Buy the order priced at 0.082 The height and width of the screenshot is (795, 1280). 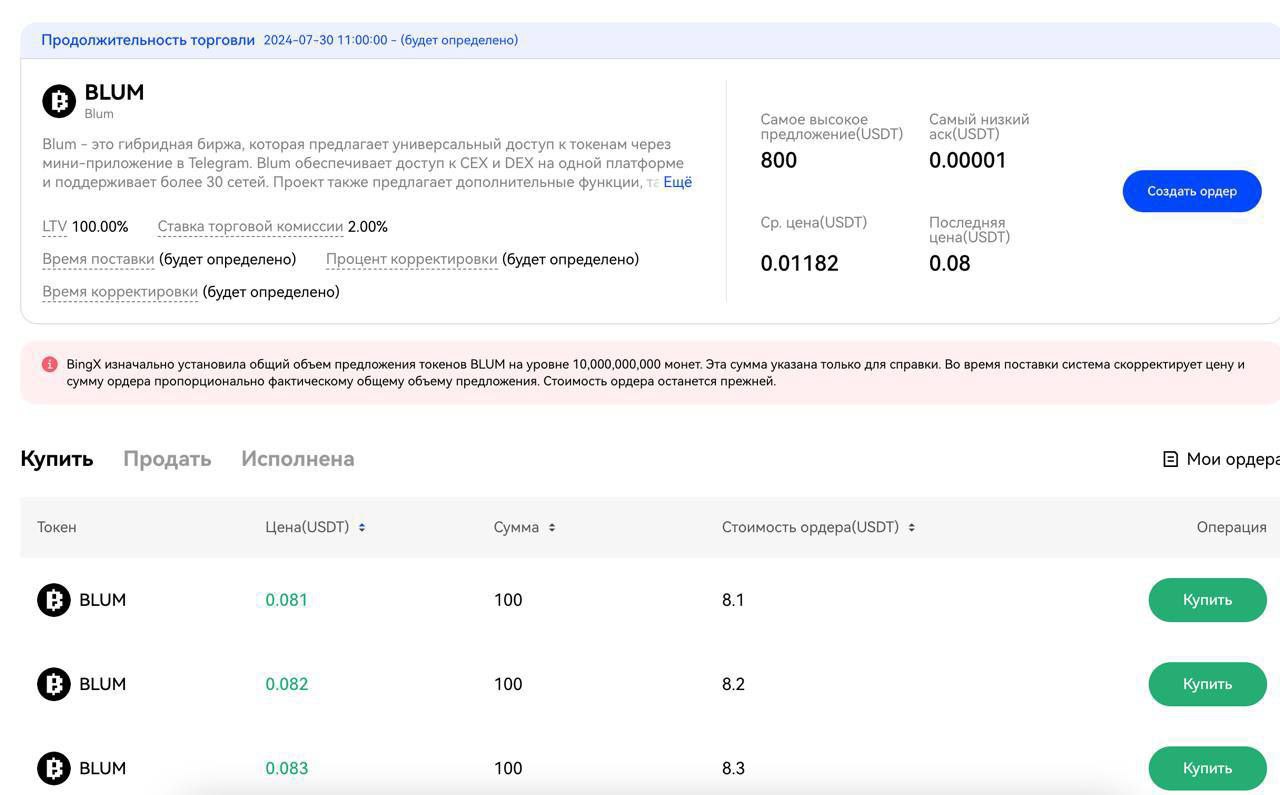click(x=1206, y=684)
